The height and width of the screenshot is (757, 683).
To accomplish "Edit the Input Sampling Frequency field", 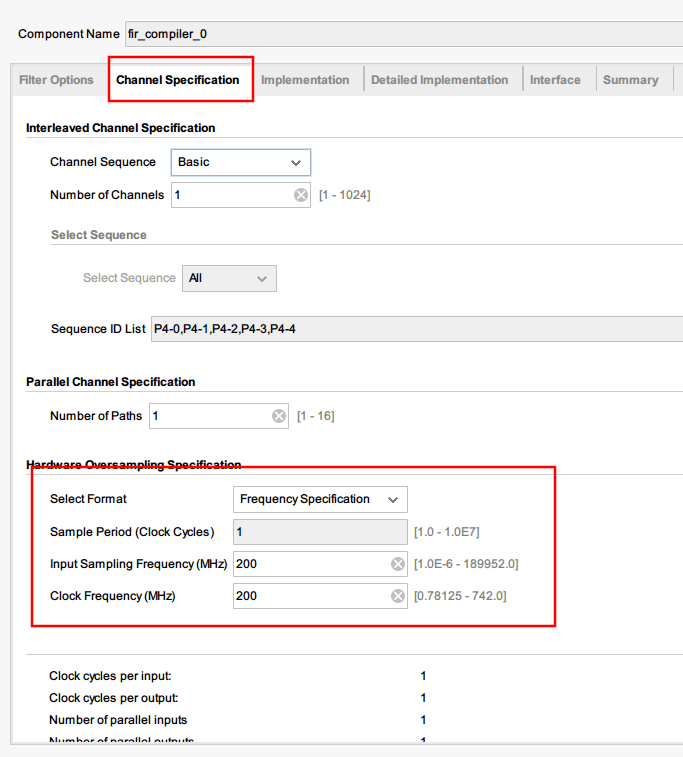I will (x=320, y=564).
